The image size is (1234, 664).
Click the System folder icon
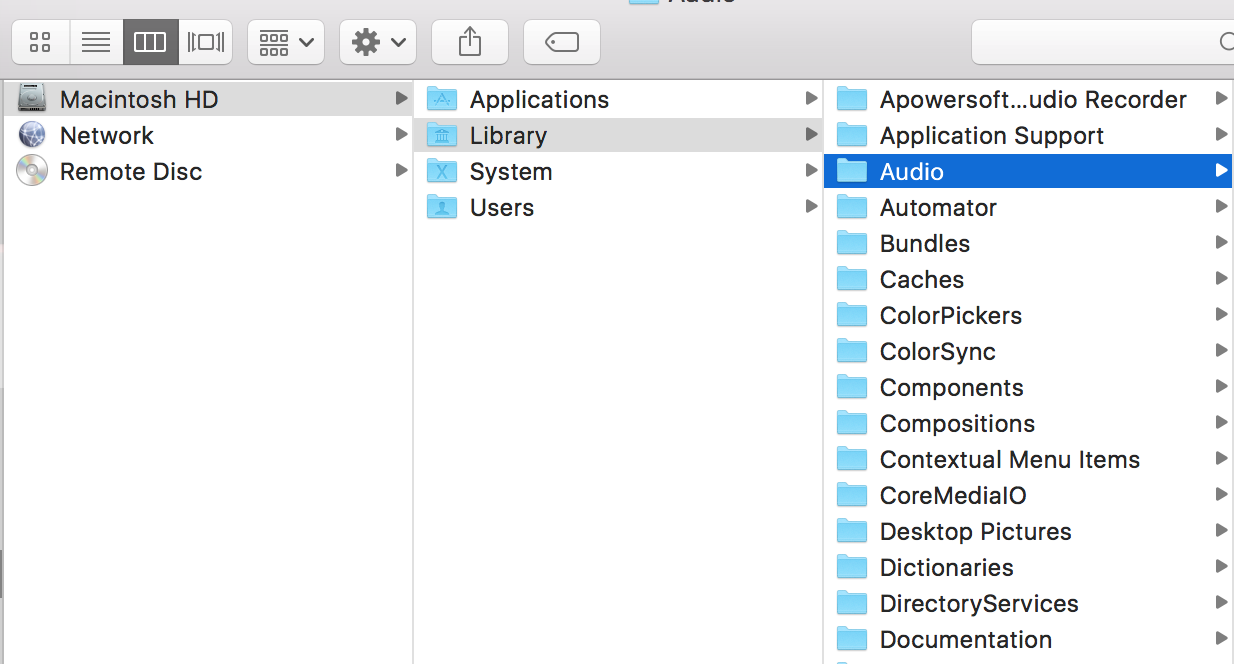click(441, 171)
